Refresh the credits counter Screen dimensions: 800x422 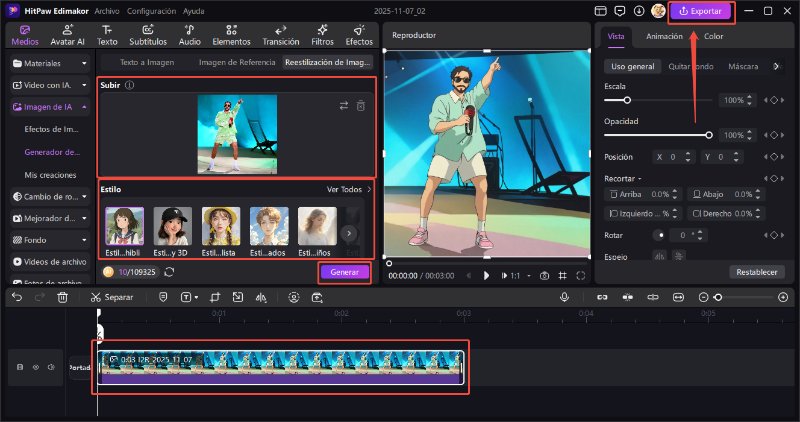tap(169, 272)
